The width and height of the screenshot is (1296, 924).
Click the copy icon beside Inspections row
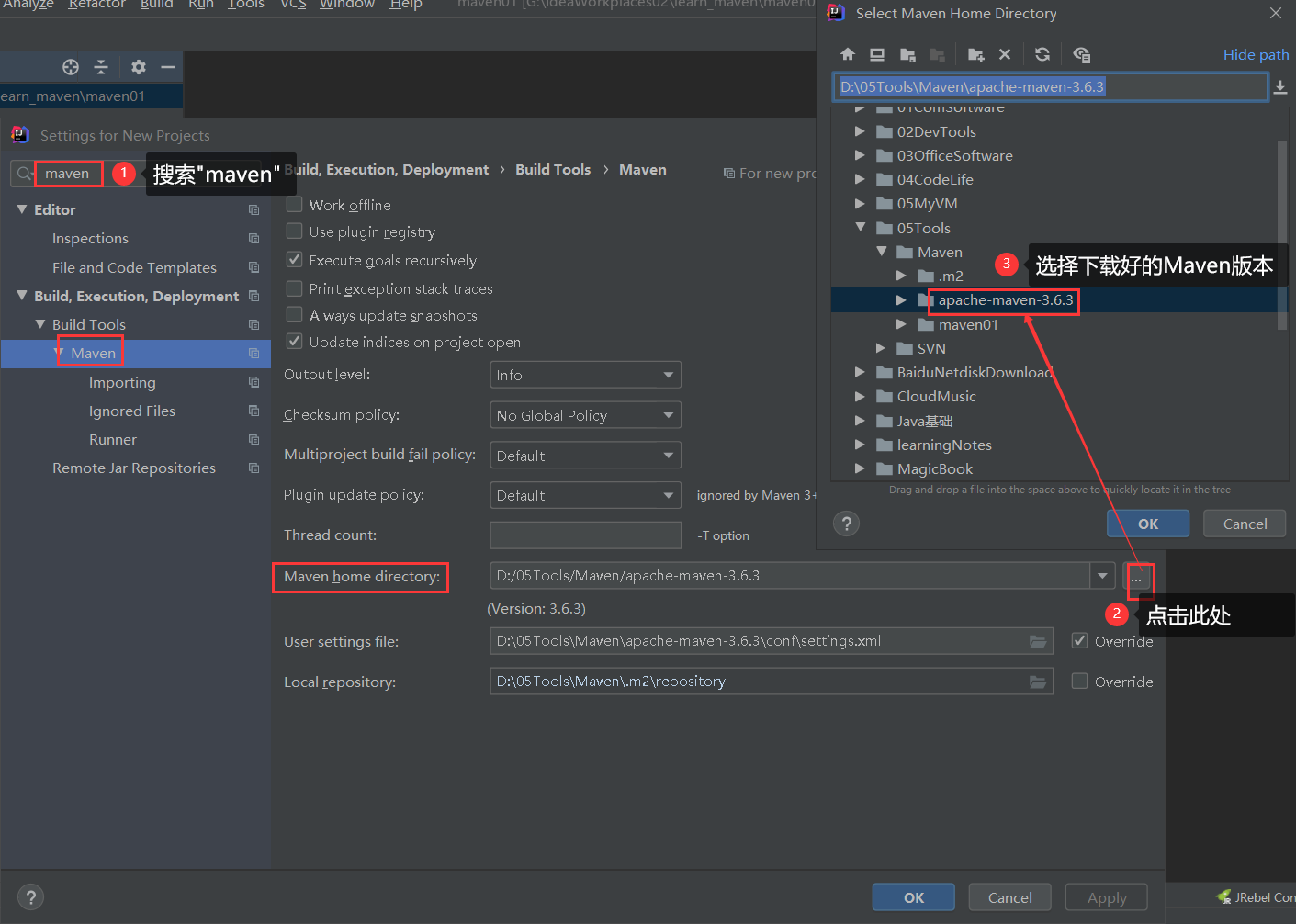pos(254,239)
